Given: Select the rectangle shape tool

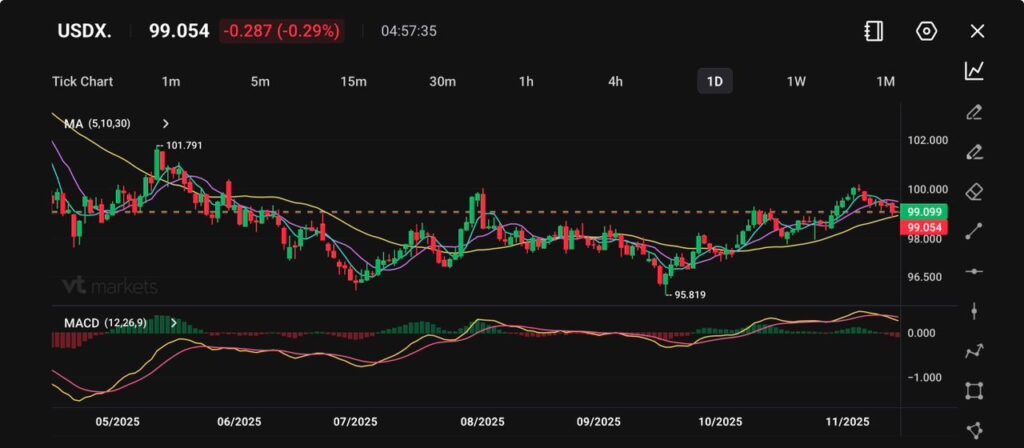Looking at the screenshot, I should tap(974, 390).
